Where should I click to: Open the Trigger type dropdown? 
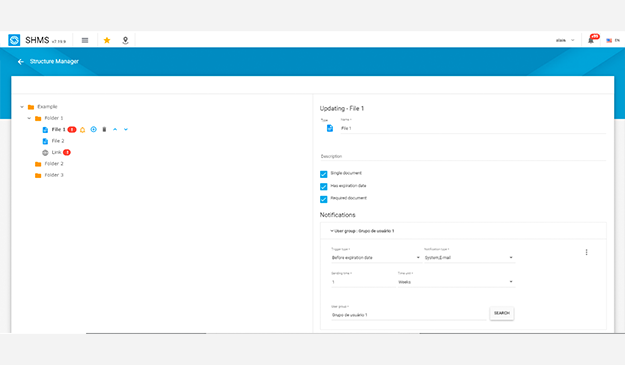tap(376, 258)
